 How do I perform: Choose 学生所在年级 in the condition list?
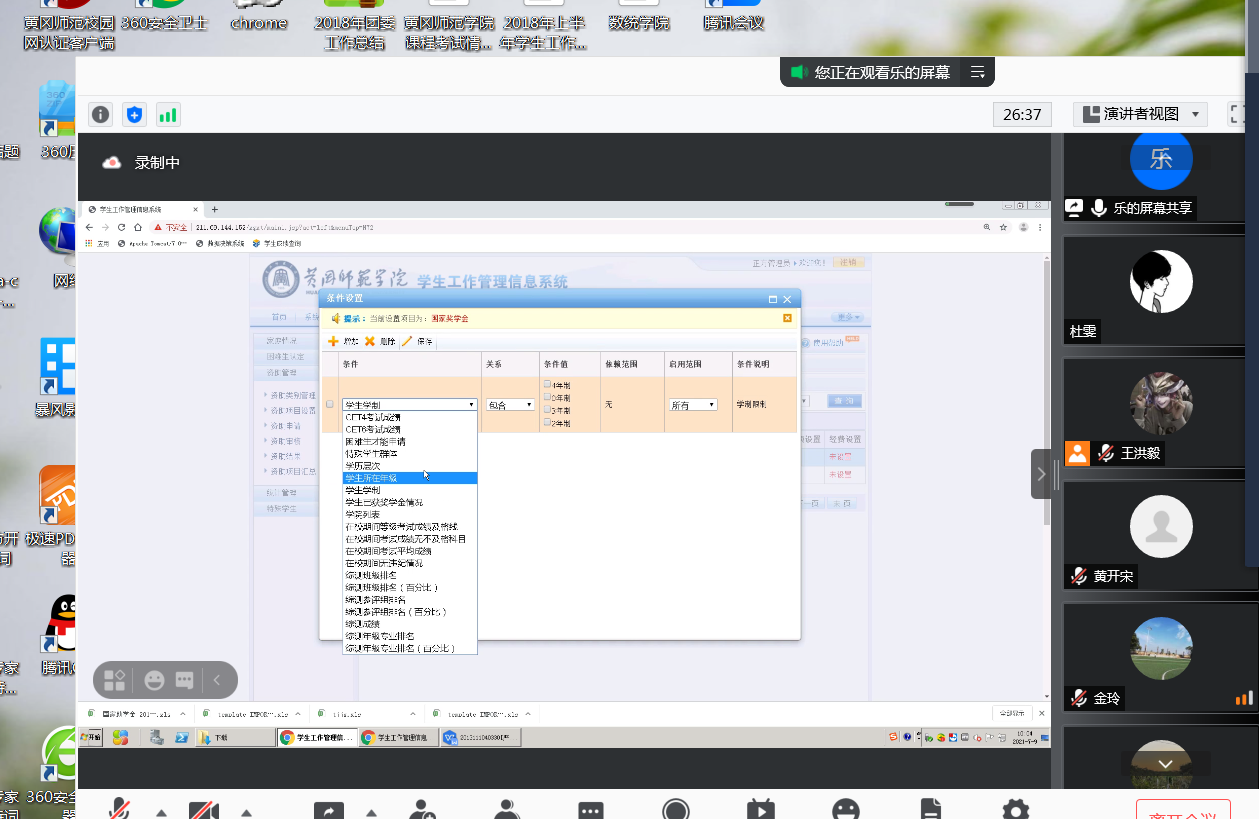click(409, 478)
